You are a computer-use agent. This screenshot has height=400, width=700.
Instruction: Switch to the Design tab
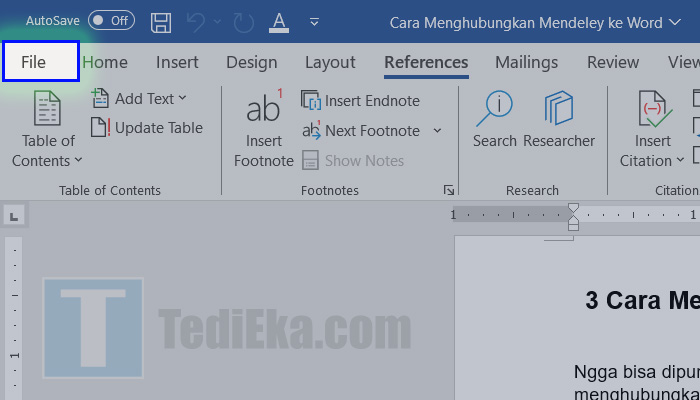click(x=252, y=62)
